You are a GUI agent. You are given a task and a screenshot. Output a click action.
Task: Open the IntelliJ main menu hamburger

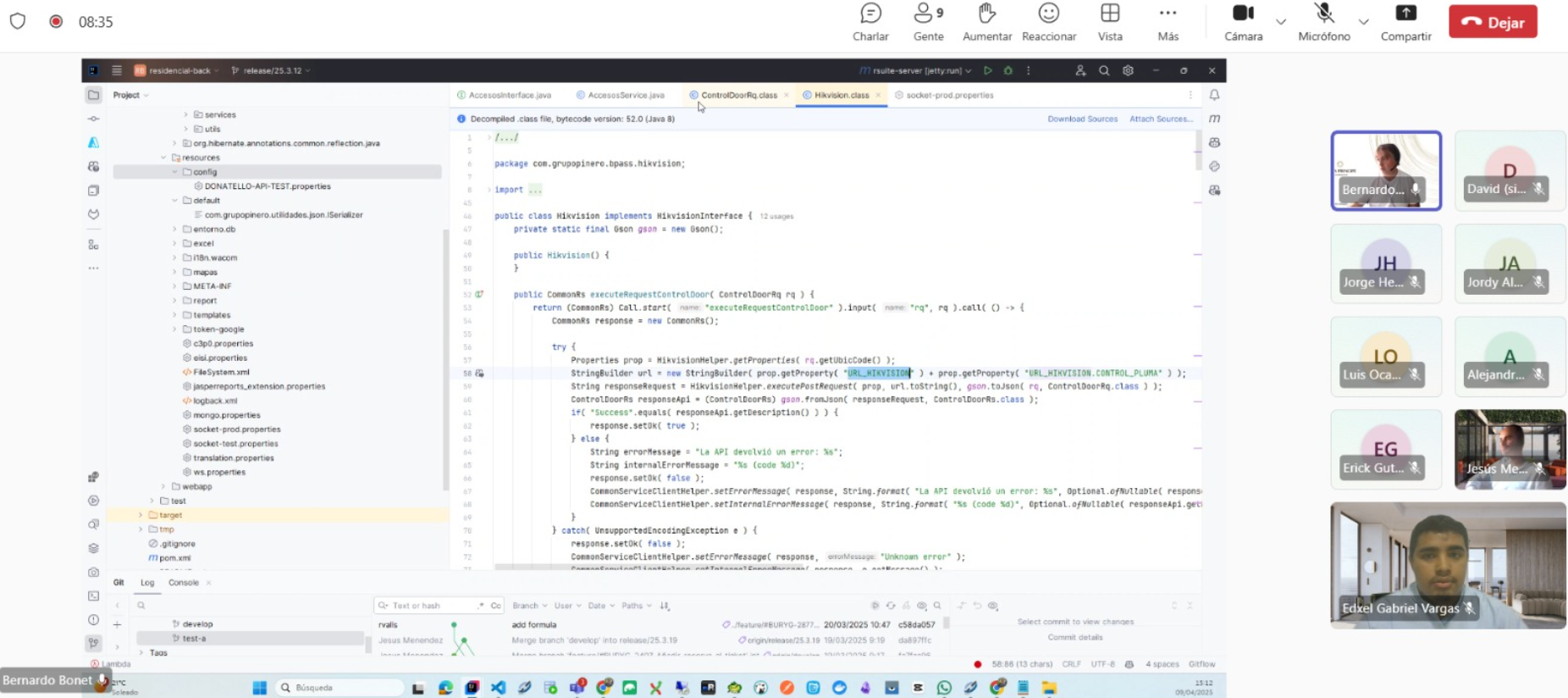pos(117,70)
